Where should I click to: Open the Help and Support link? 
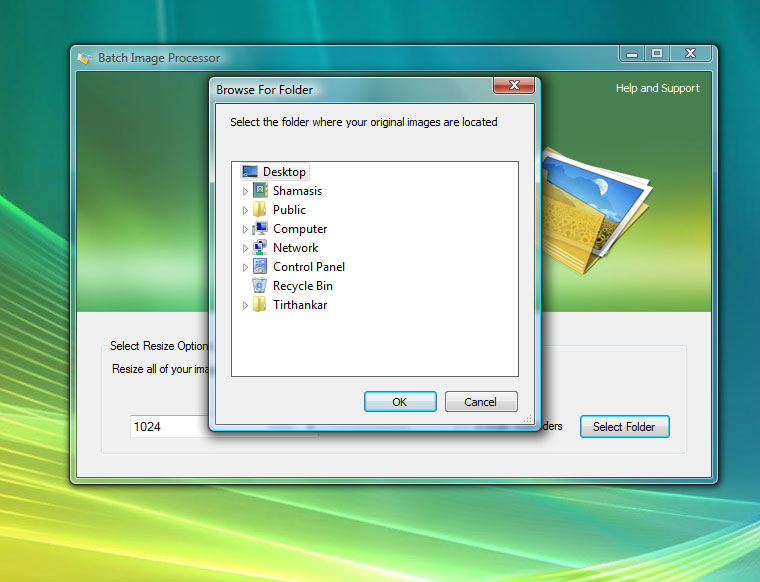click(657, 88)
